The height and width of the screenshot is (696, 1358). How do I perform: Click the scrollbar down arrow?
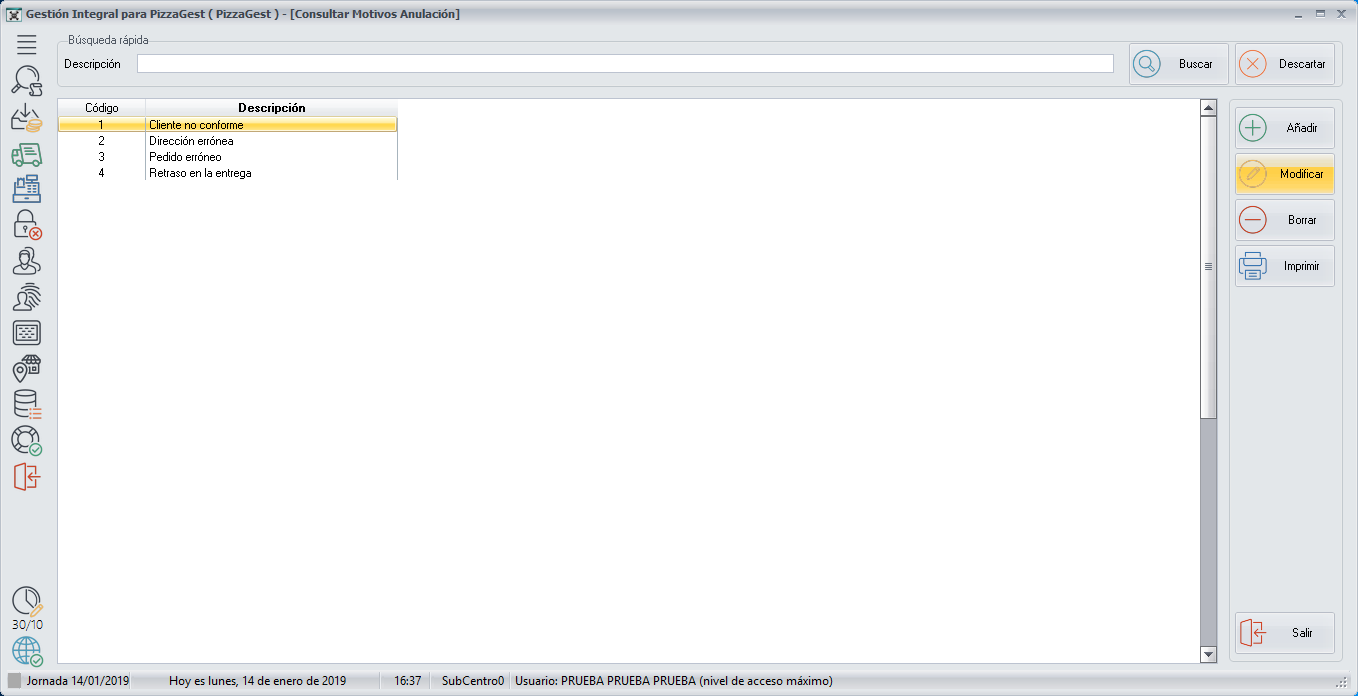click(1208, 654)
